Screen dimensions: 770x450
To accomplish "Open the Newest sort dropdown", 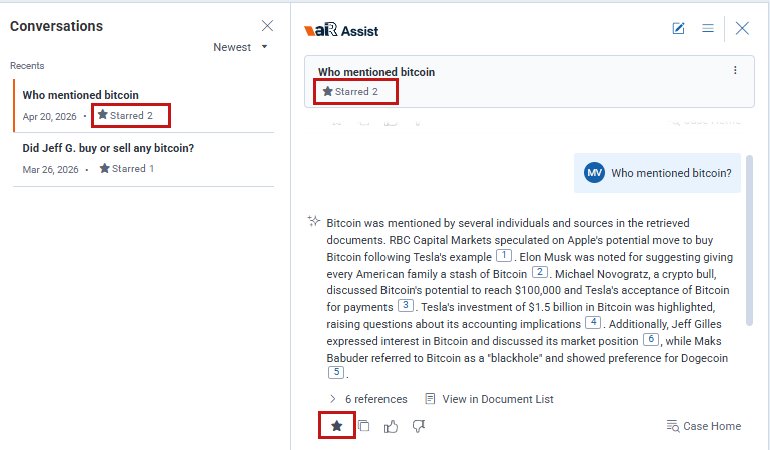I will 240,47.
